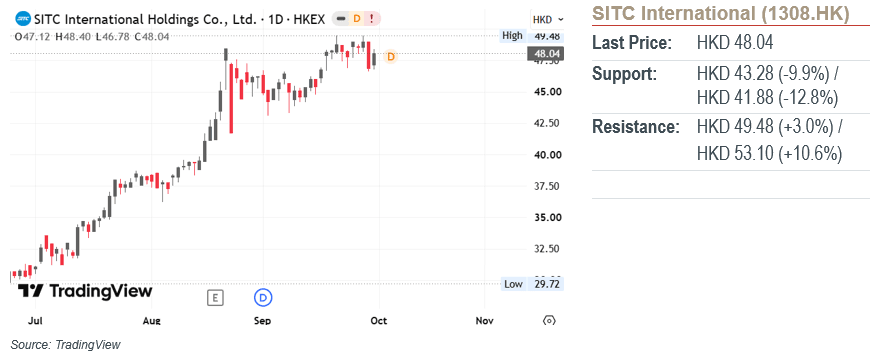Toggle the grey market status pill indicator
Viewport: 884px width, 363px height.
click(x=340, y=19)
